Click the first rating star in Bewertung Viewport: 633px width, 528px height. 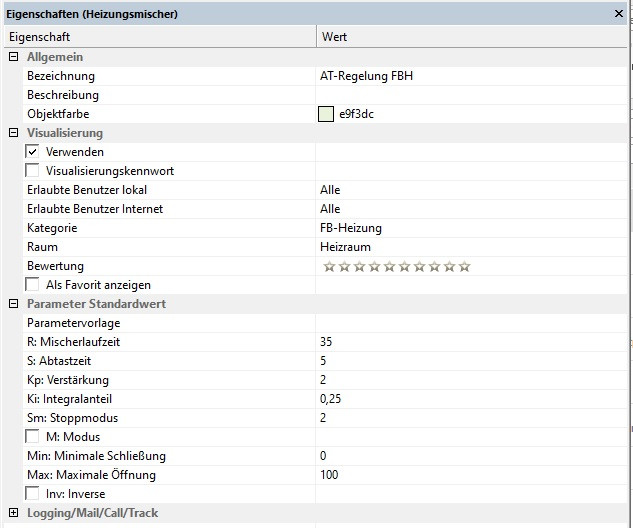click(x=328, y=267)
